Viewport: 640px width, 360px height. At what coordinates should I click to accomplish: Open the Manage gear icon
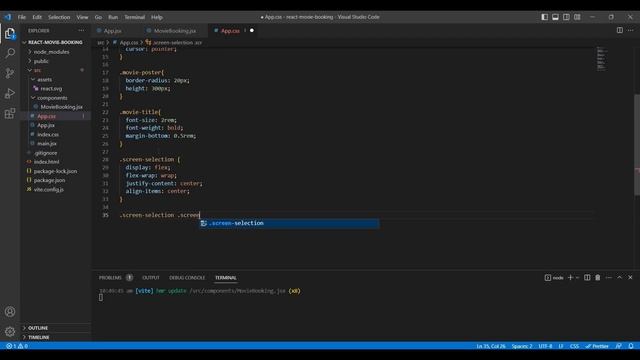pos(10,331)
